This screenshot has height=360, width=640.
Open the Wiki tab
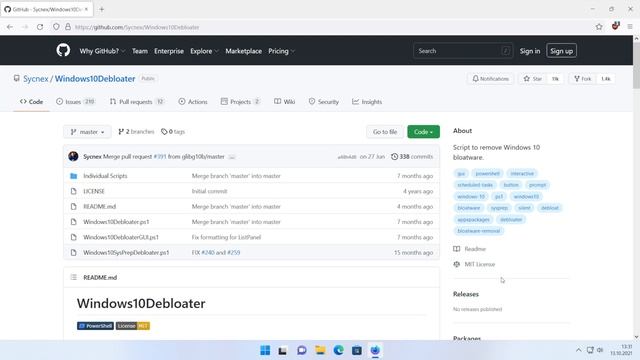click(x=284, y=102)
